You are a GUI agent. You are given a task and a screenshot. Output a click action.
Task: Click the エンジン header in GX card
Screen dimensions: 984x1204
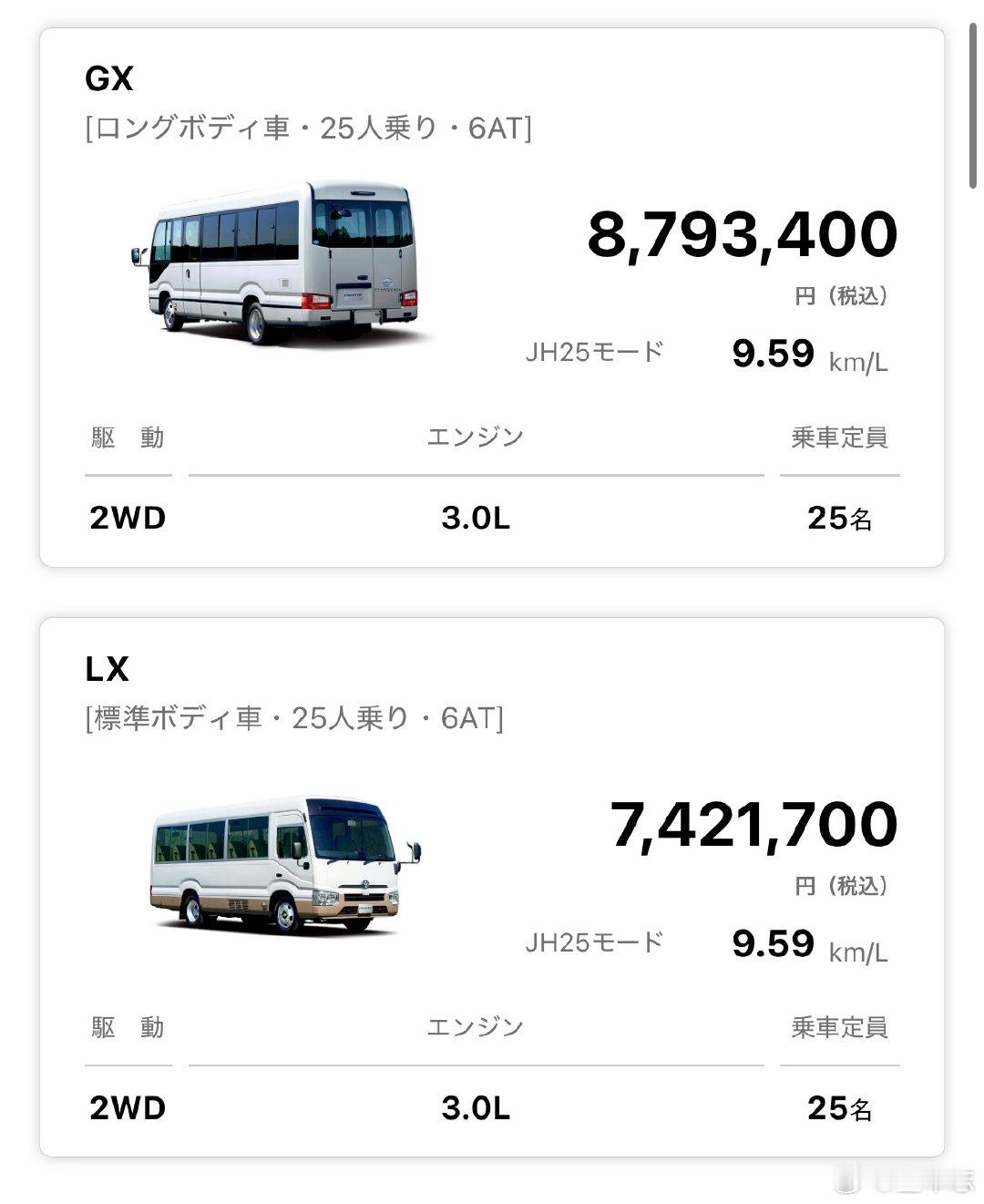(476, 437)
